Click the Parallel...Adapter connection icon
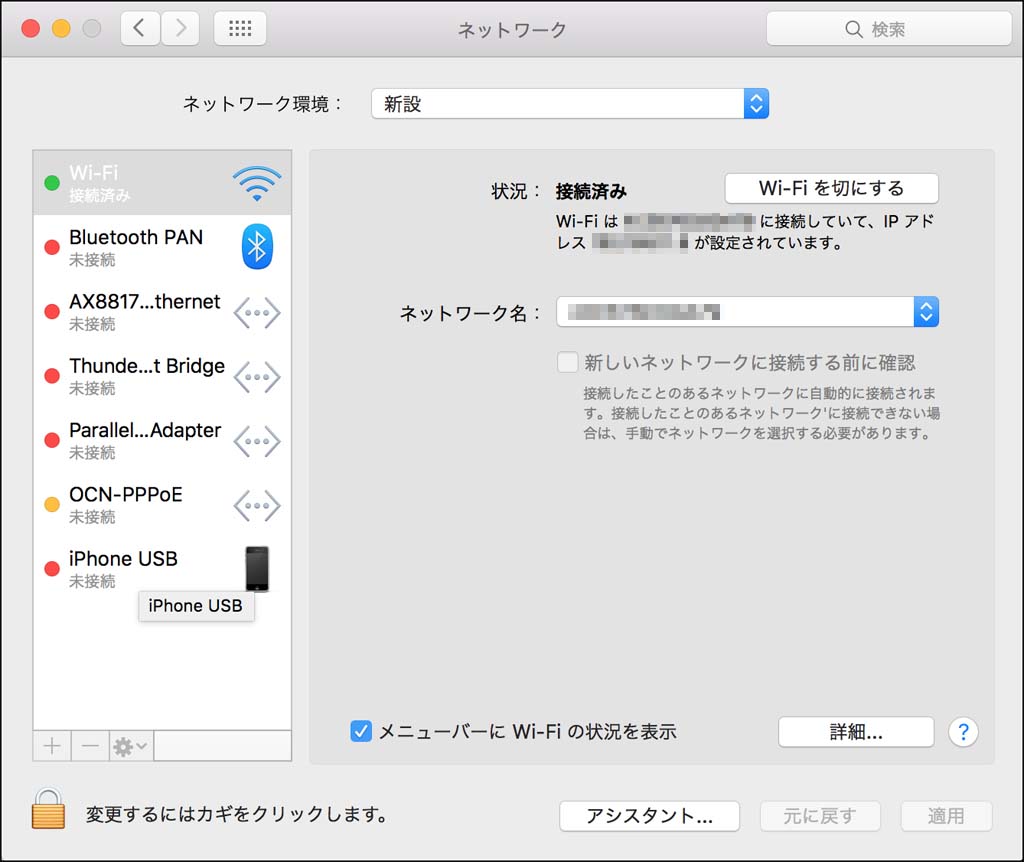Image resolution: width=1024 pixels, height=862 pixels. (257, 441)
